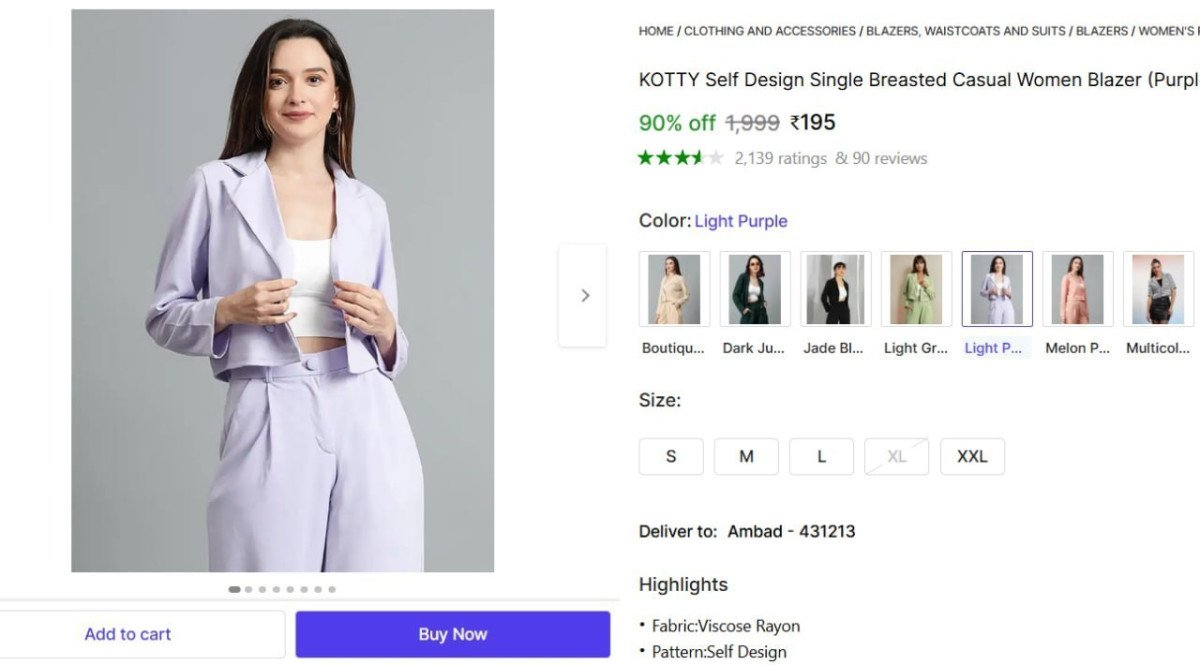
Task: Select the Melon P color variant
Action: point(1078,288)
